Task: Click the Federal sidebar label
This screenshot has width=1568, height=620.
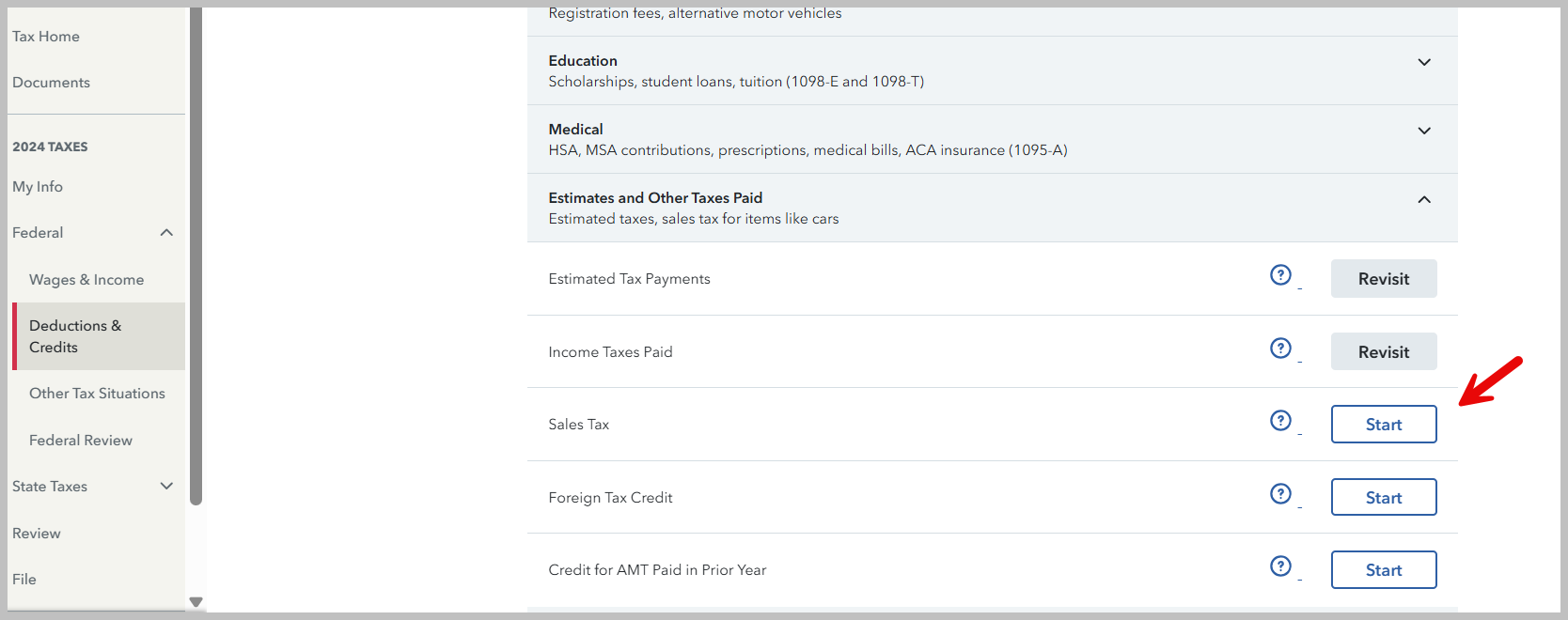Action: click(x=38, y=233)
